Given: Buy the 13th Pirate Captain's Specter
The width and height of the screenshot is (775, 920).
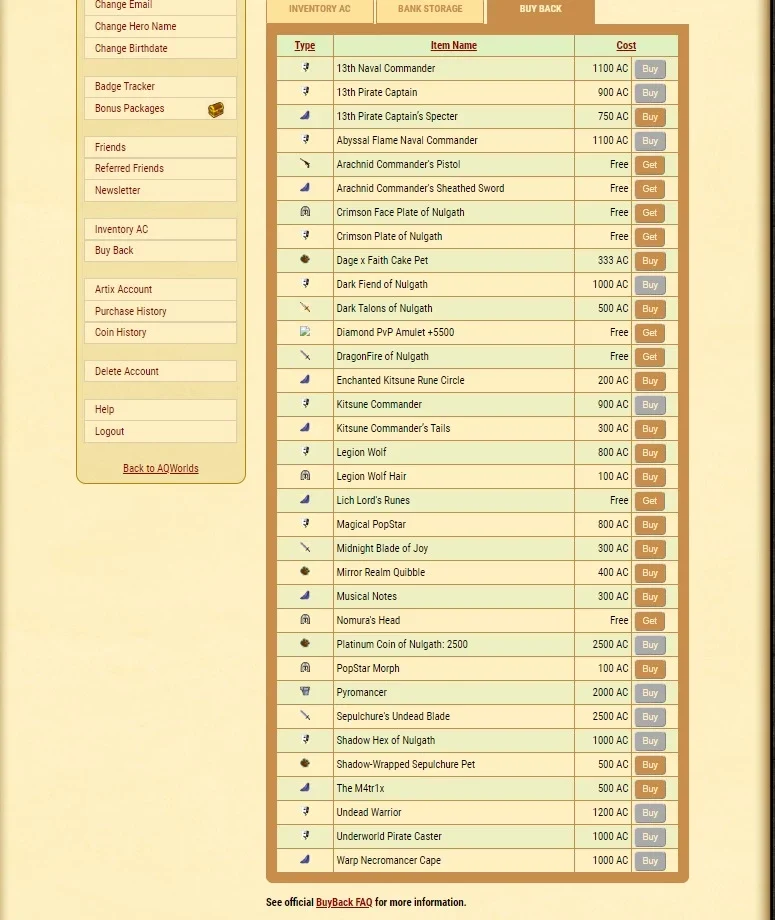Looking at the screenshot, I should pyautogui.click(x=649, y=117).
